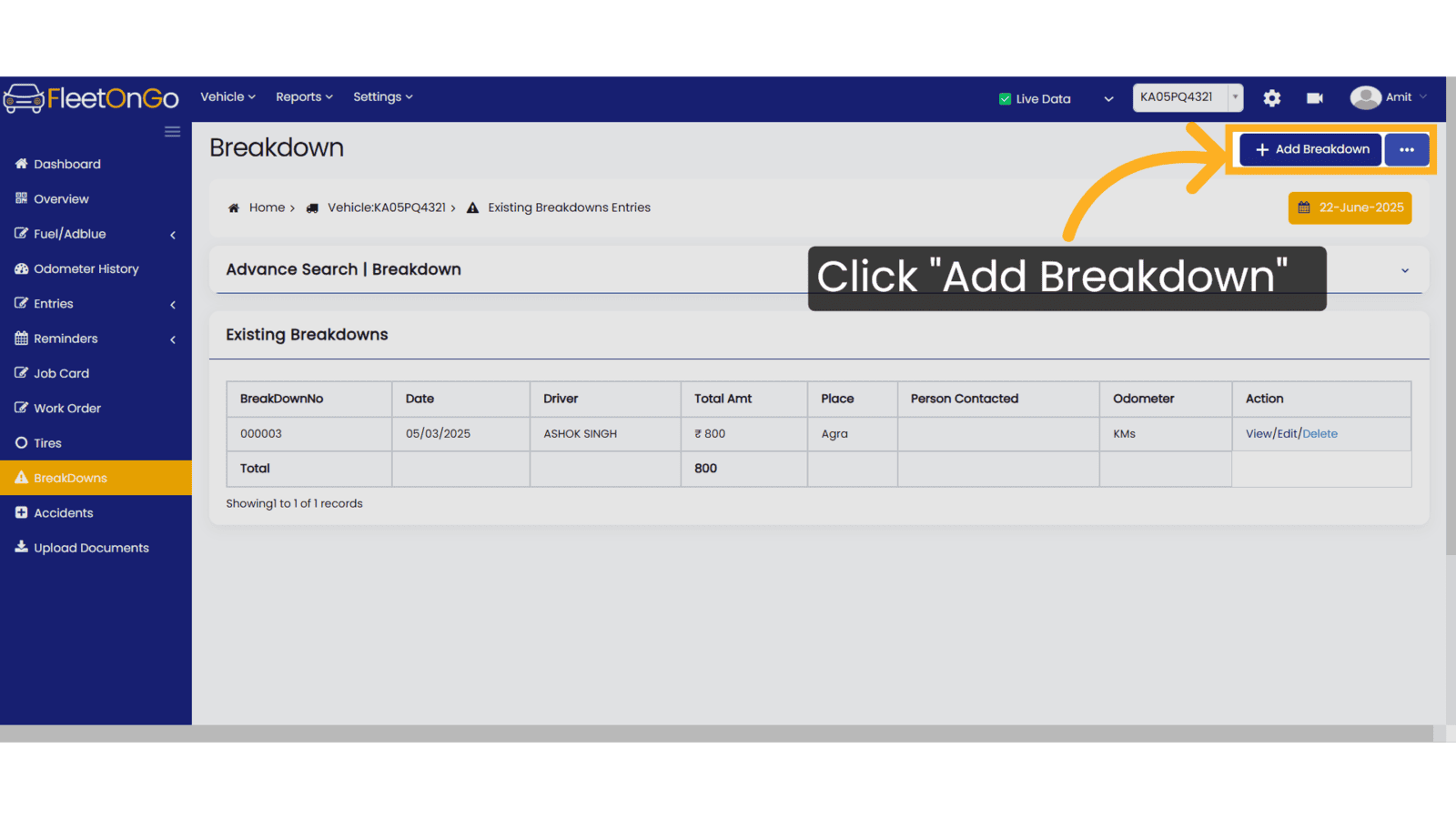Click the three-dots more options button

1407,149
